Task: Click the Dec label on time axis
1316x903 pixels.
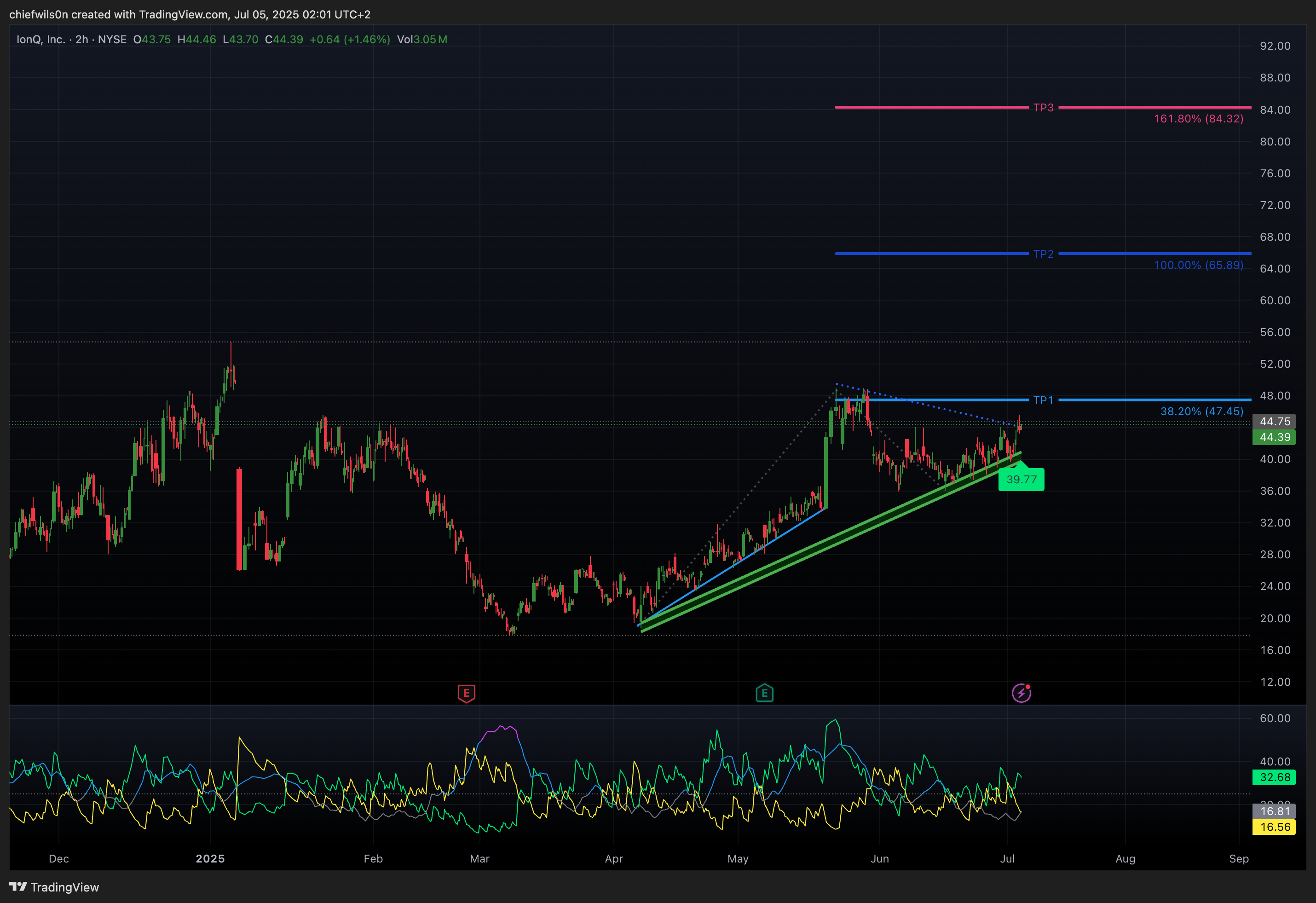Action: [x=59, y=859]
